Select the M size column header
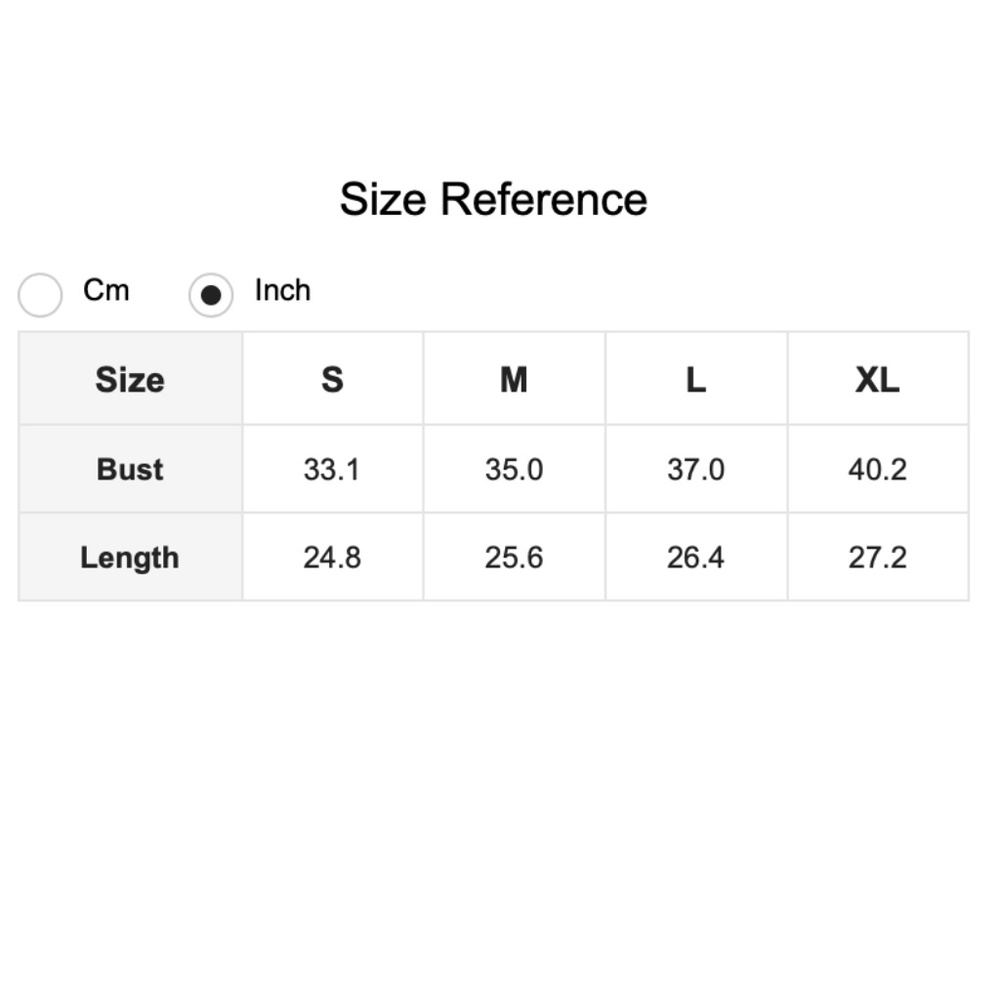1000x1000 pixels. (x=514, y=380)
